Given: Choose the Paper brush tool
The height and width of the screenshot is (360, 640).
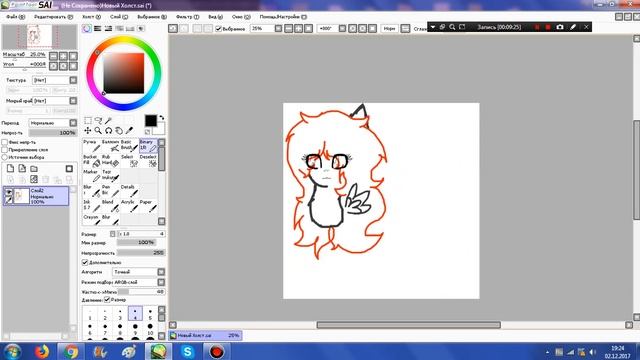Looking at the screenshot, I should point(148,206).
